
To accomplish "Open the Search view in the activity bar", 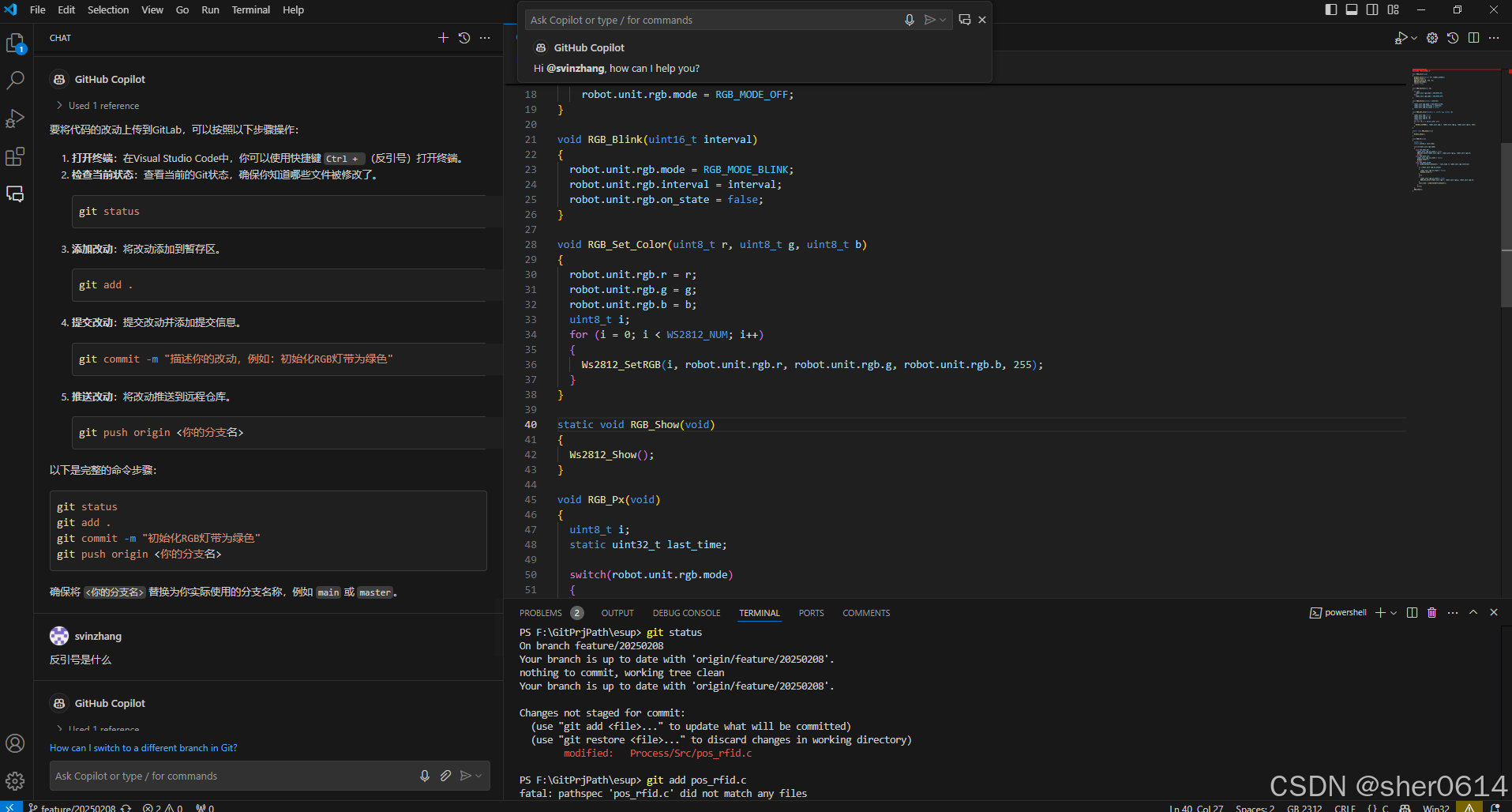I will point(16,80).
